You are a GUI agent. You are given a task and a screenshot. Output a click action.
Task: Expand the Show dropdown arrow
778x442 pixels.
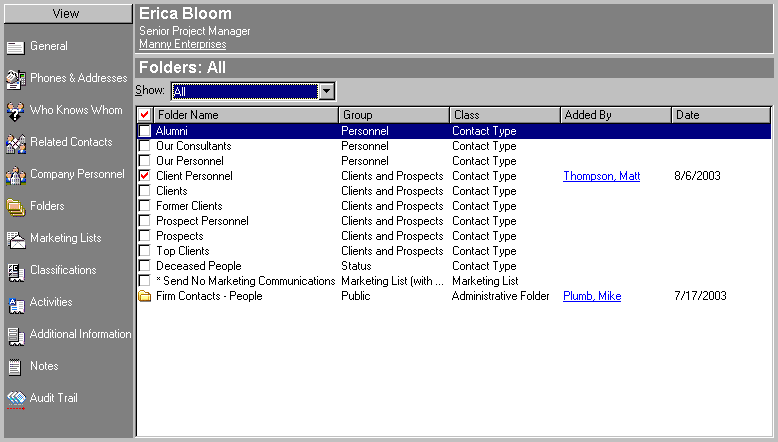coord(326,92)
